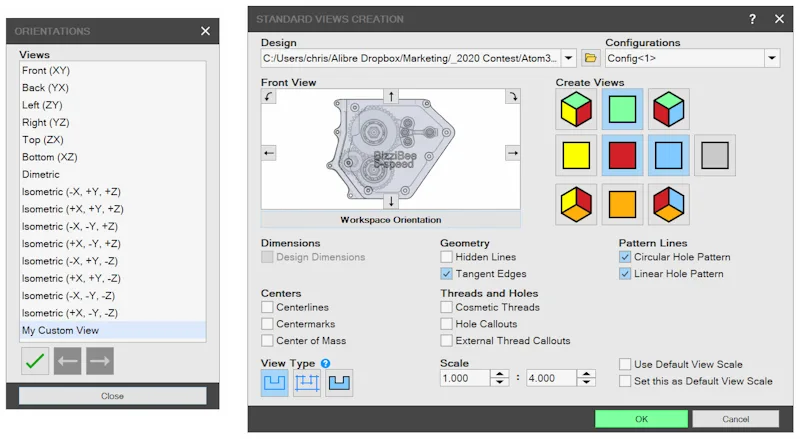Click the right arrow in Orientations panel
The width and height of the screenshot is (800, 439).
[99, 361]
